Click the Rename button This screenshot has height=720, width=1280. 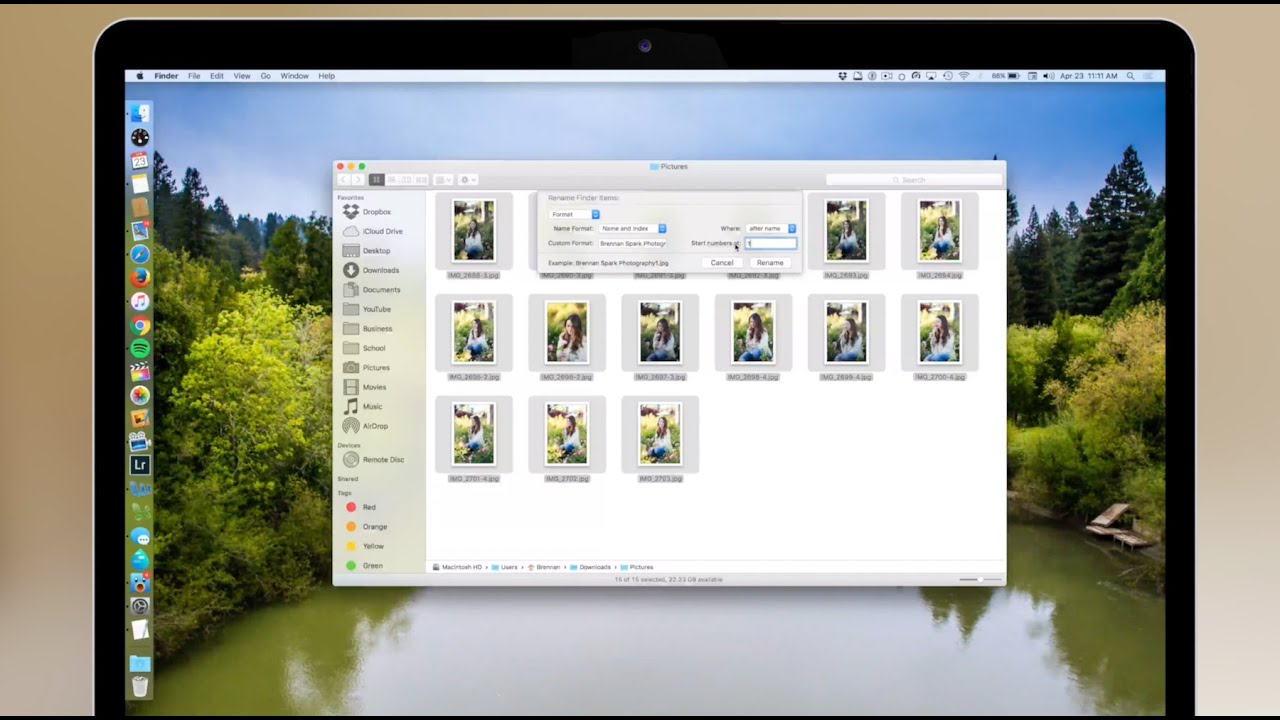770,263
